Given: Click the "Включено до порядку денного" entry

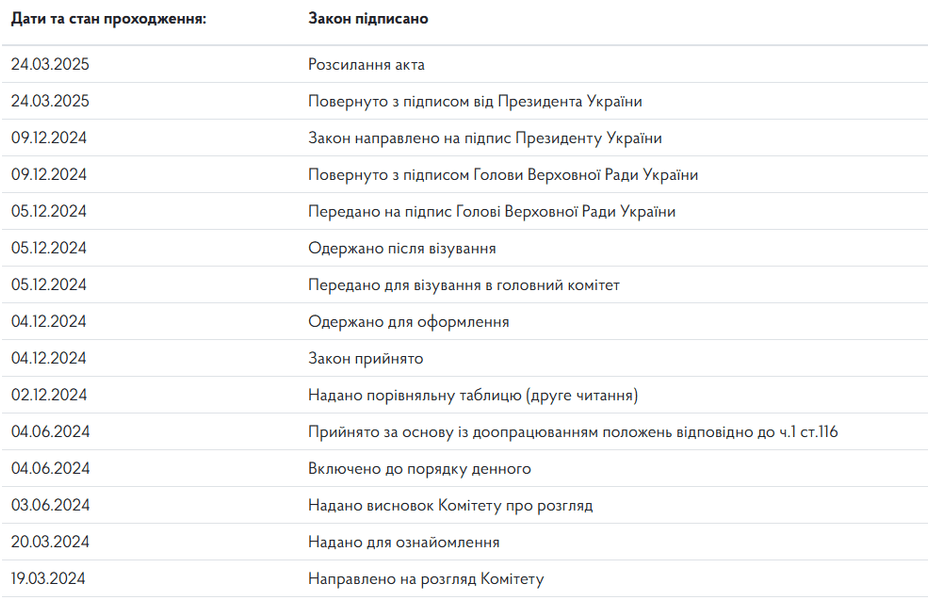Looking at the screenshot, I should tap(419, 468).
